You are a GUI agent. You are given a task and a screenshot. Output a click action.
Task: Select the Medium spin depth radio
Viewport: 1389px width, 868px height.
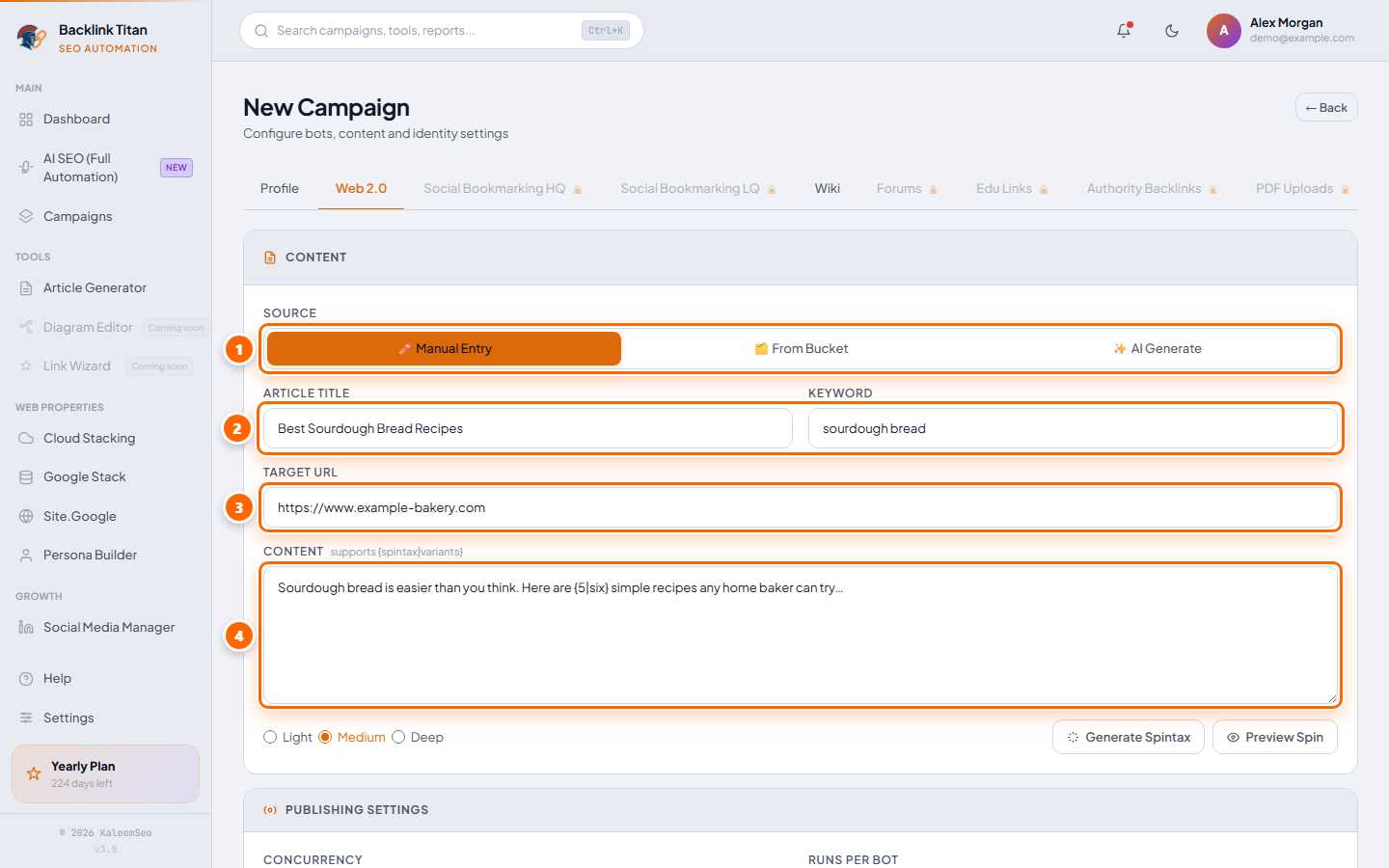coord(325,737)
